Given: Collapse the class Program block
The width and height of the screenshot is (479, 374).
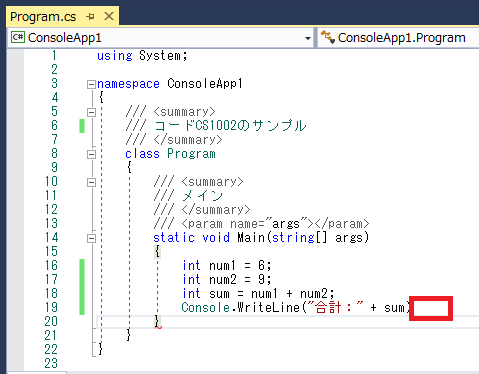Looking at the screenshot, I should [x=91, y=154].
